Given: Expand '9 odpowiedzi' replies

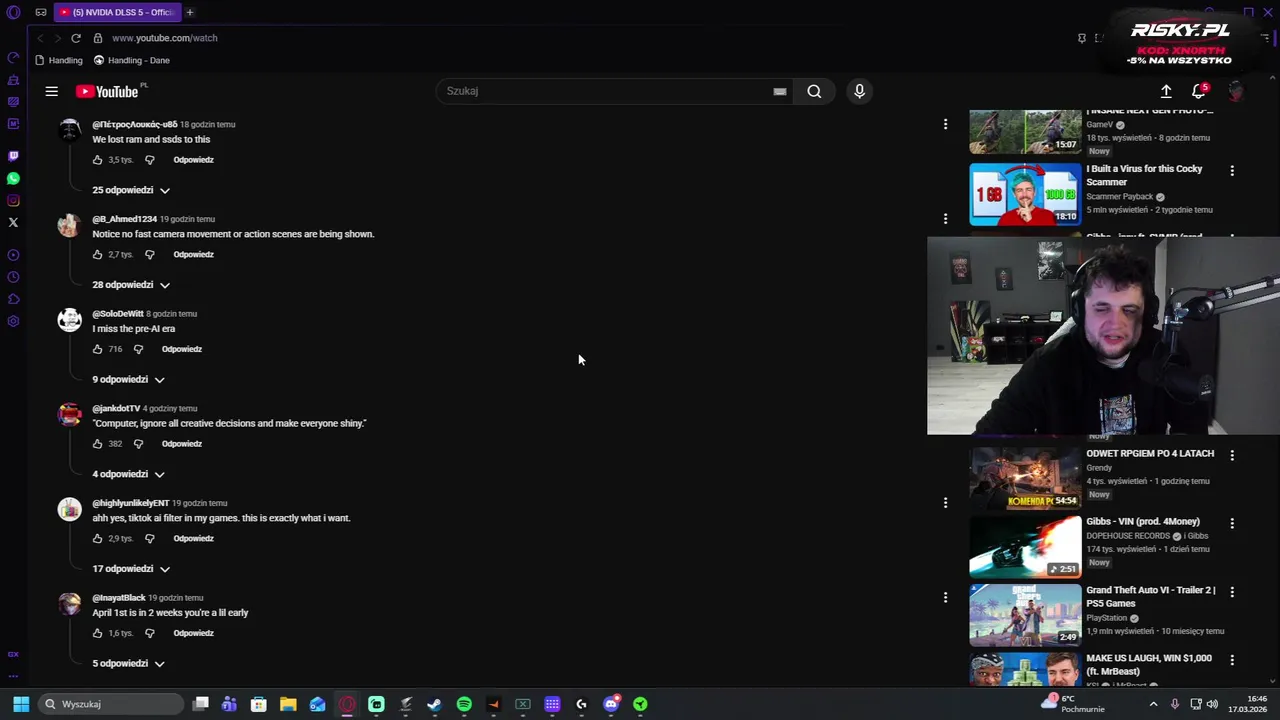Looking at the screenshot, I should click(128, 379).
